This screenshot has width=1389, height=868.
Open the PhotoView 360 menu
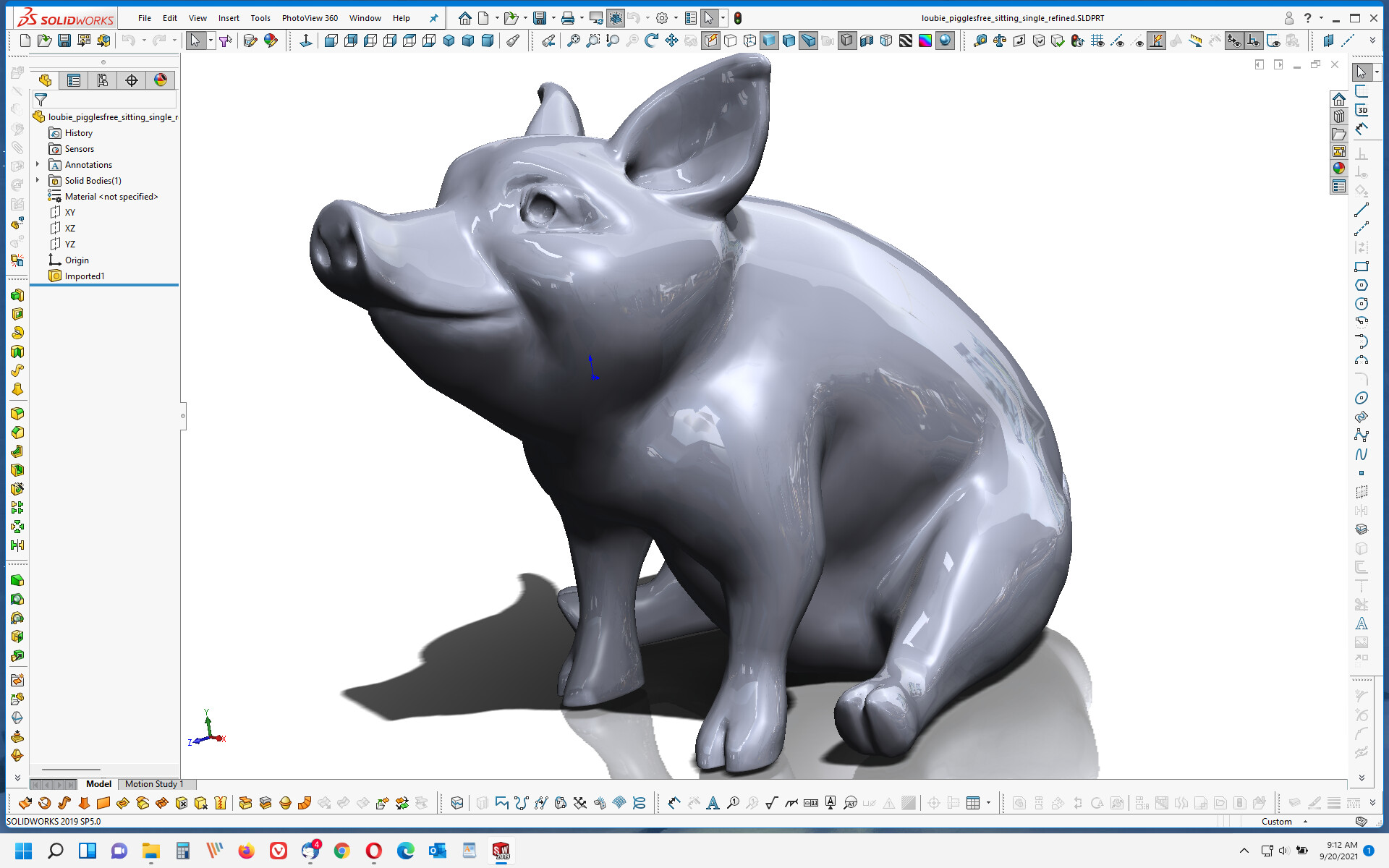(310, 18)
